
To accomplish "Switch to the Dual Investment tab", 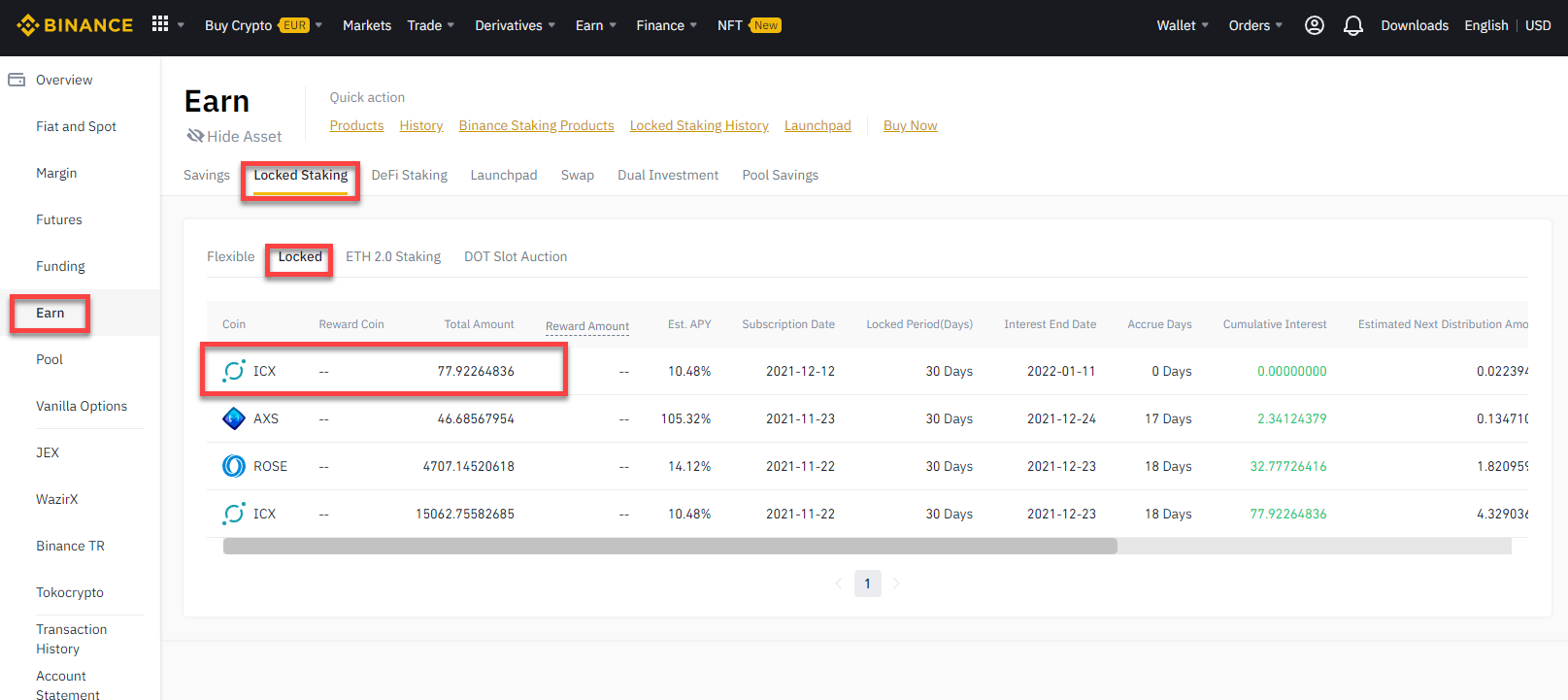I will 668,175.
